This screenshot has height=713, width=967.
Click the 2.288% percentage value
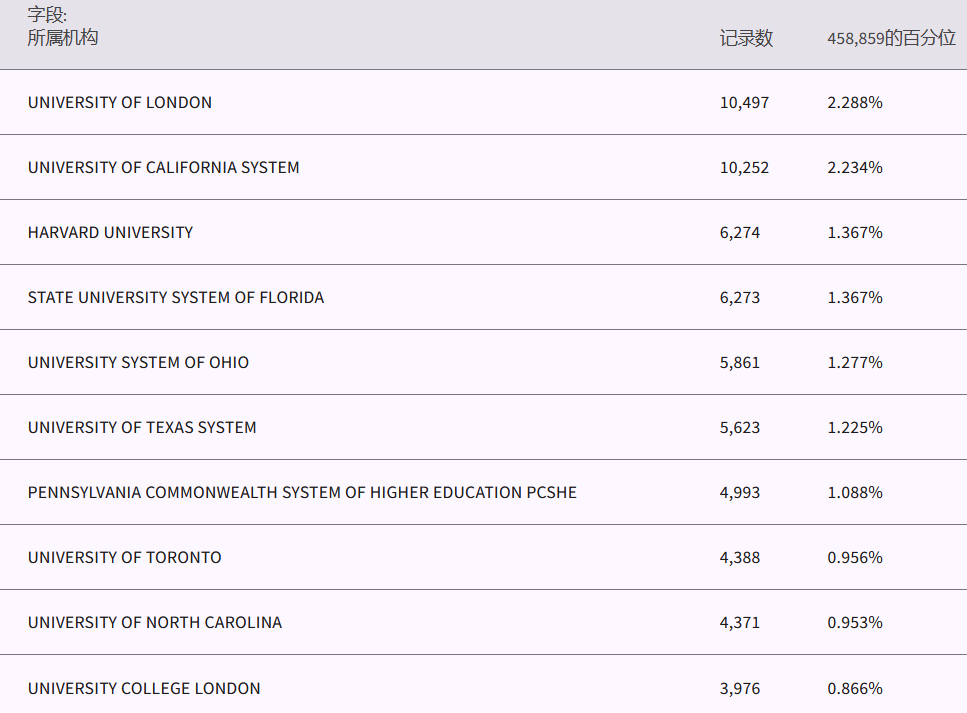[855, 102]
